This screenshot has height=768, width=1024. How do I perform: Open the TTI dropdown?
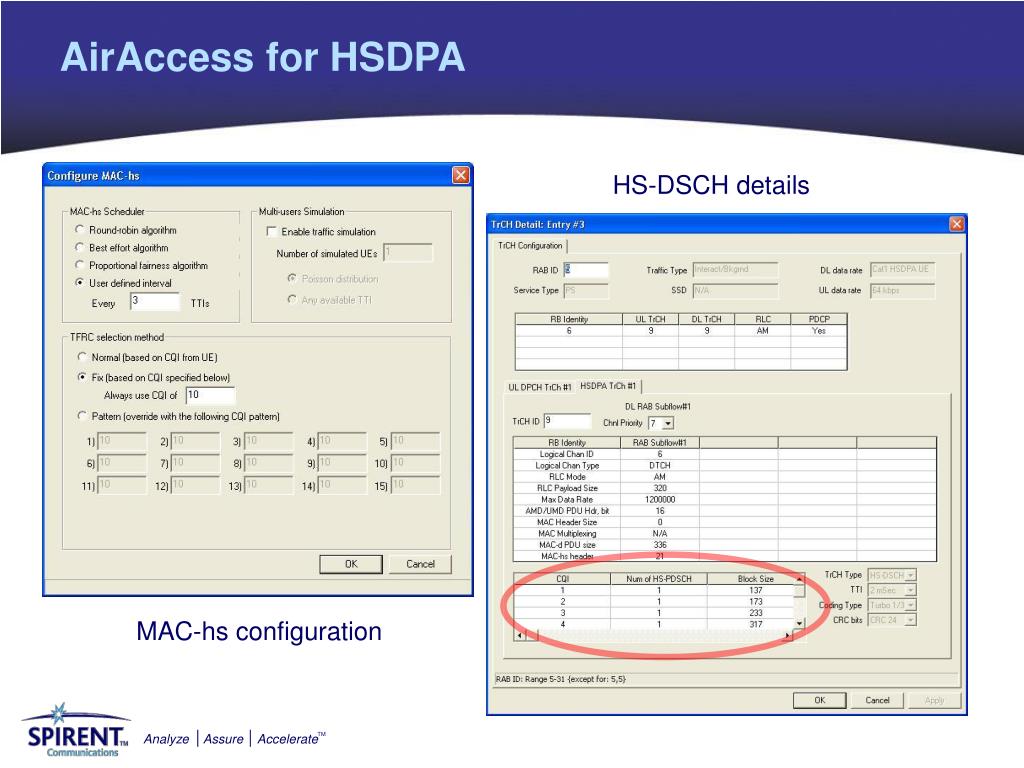pyautogui.click(x=910, y=590)
